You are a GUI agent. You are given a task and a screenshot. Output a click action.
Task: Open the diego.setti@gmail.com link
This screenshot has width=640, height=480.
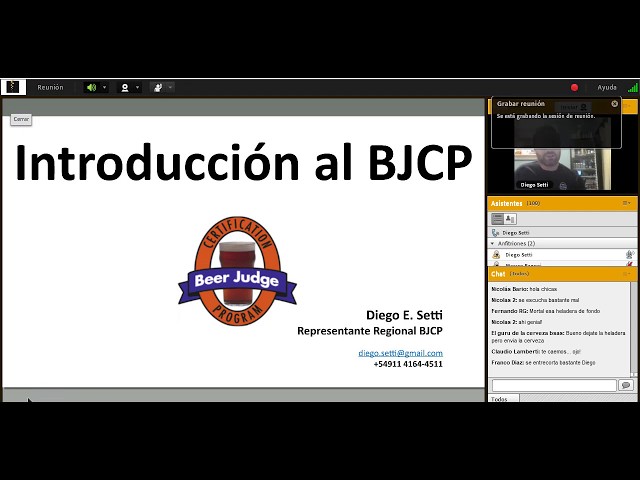tap(400, 353)
